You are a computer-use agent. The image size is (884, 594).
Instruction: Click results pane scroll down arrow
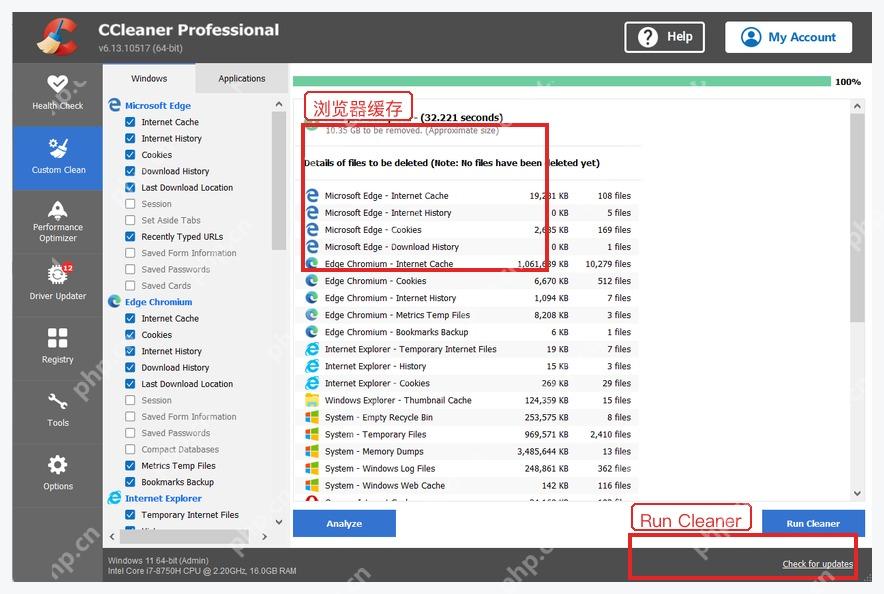(x=857, y=493)
